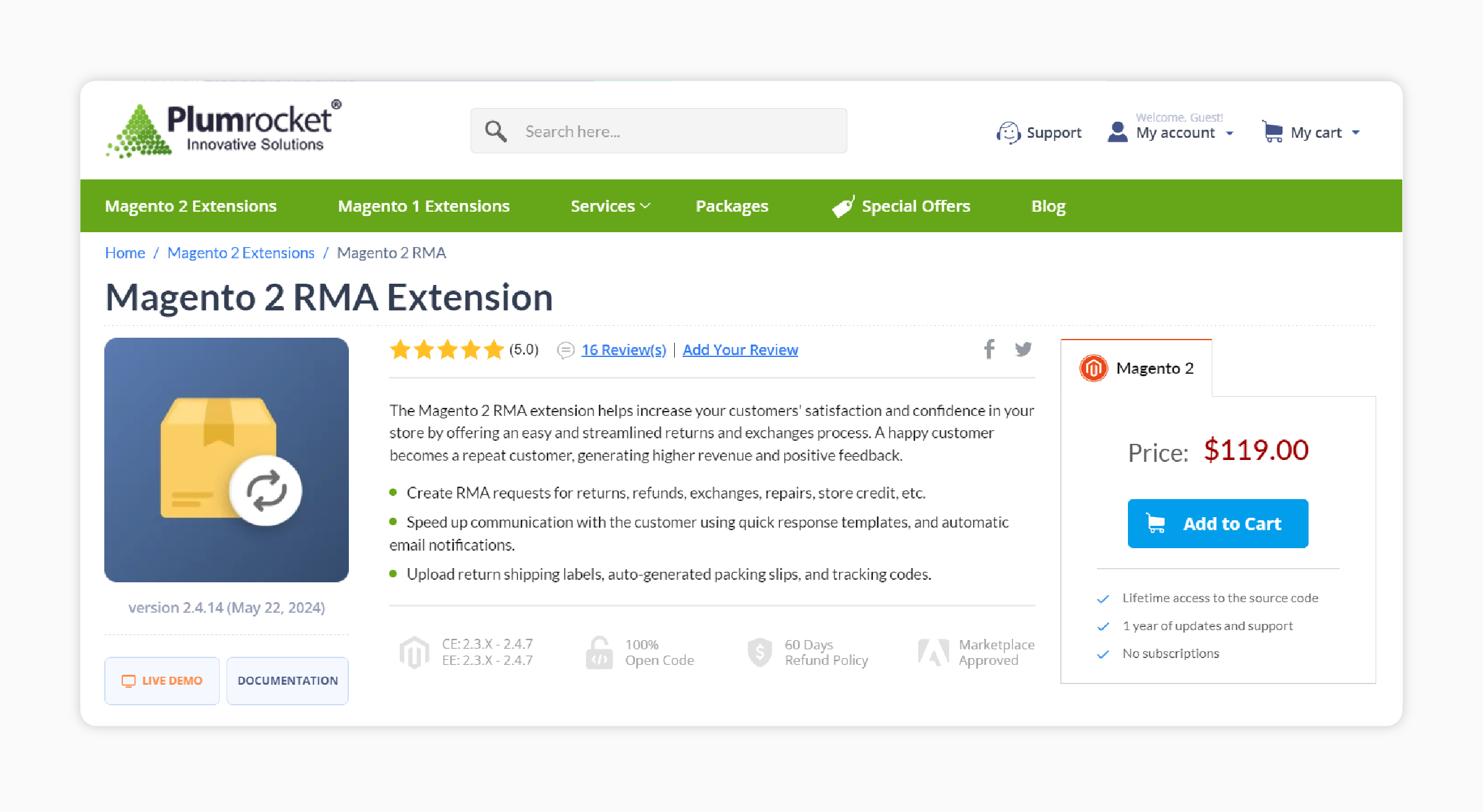Open the DOCUMENTATION button
This screenshot has height=812, width=1483.
[x=287, y=681]
